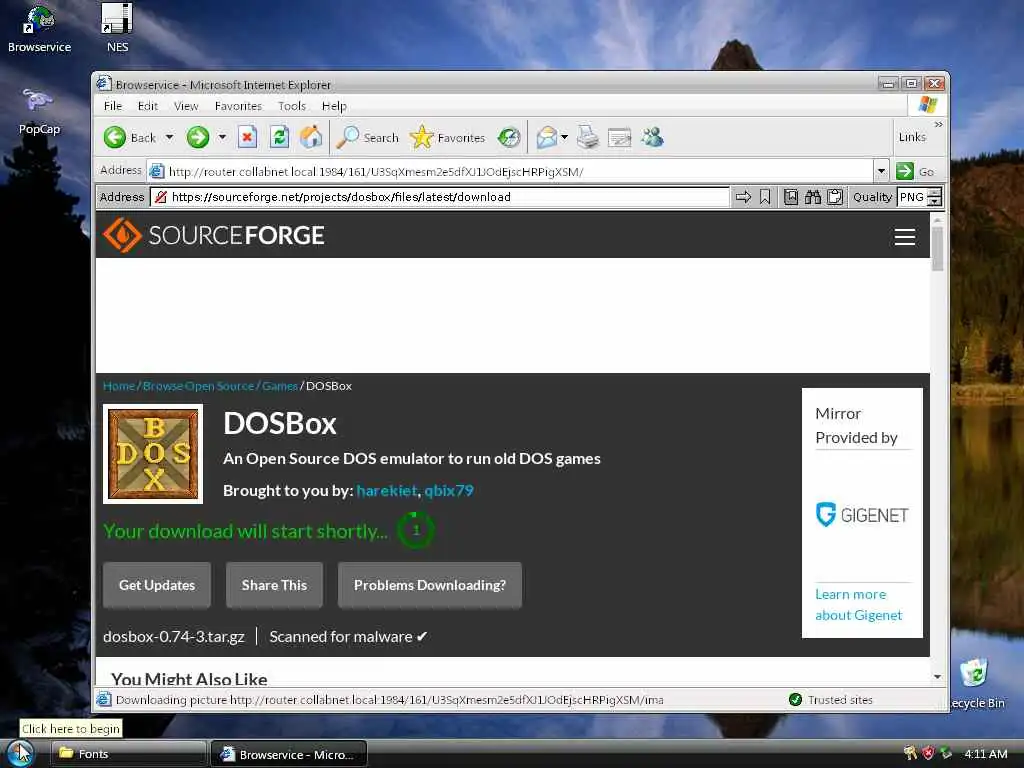Click the download countdown progress circle

pyautogui.click(x=416, y=530)
